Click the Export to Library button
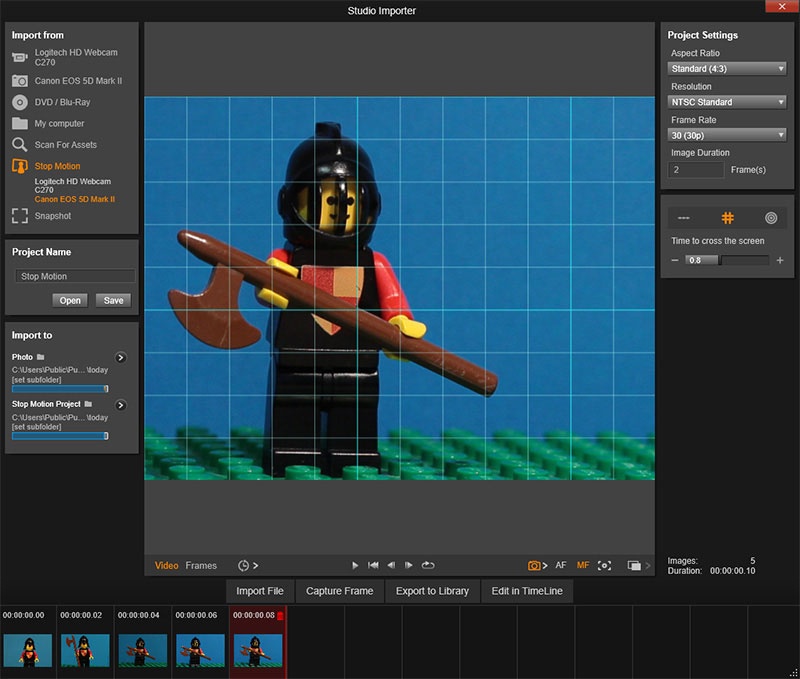This screenshot has width=800, height=679. click(432, 591)
